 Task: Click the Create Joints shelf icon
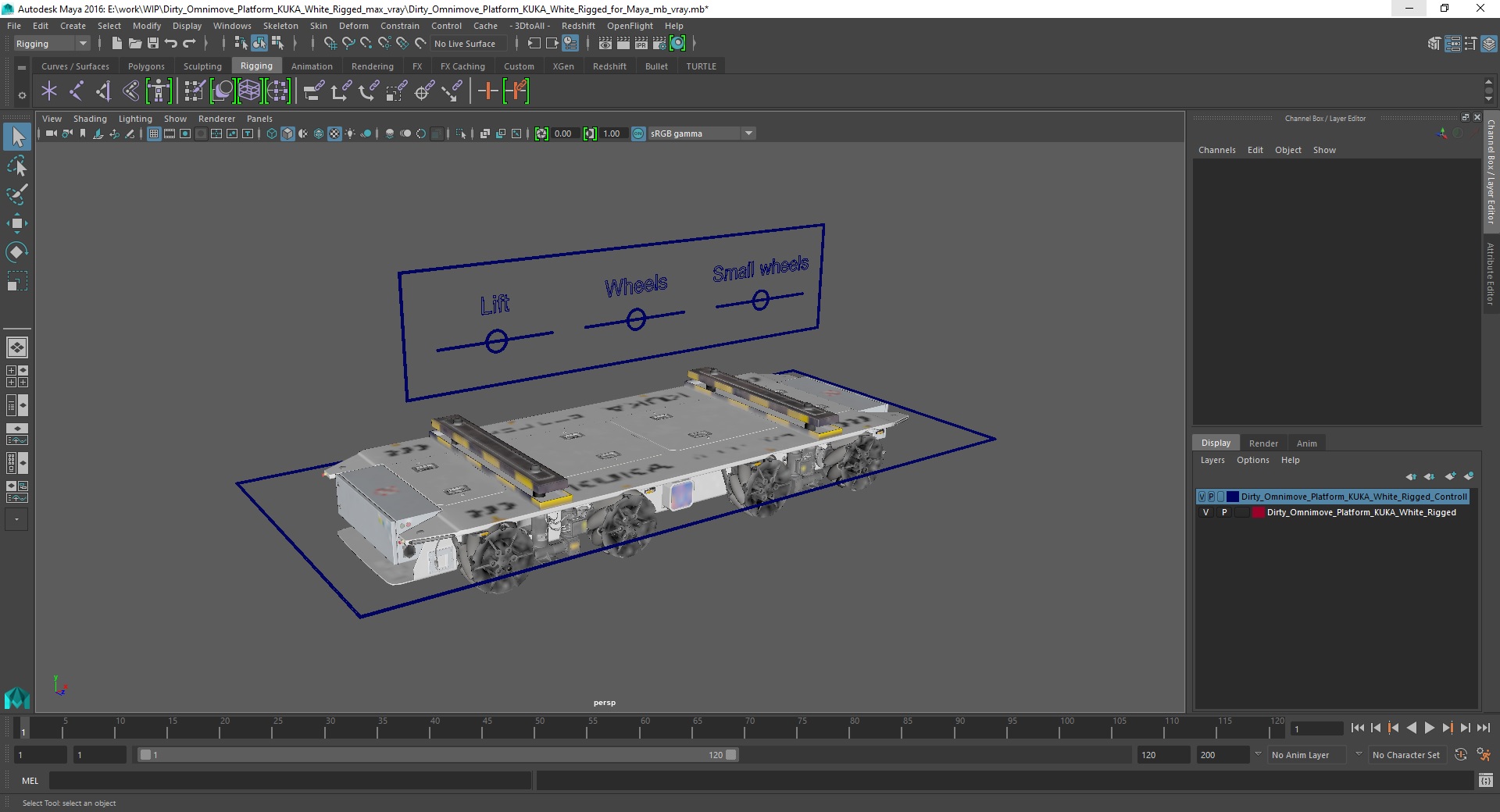pos(76,91)
